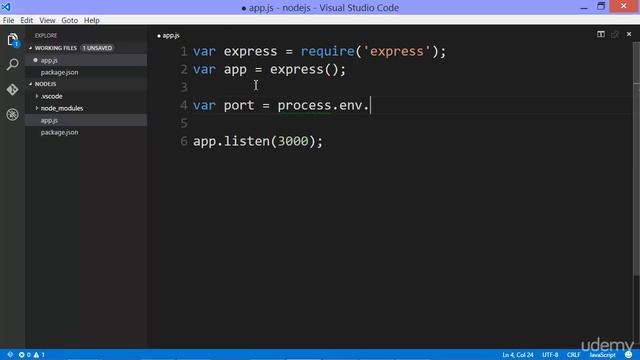The height and width of the screenshot is (360, 640).
Task: Change the JavaScript language mode
Action: [x=602, y=355]
